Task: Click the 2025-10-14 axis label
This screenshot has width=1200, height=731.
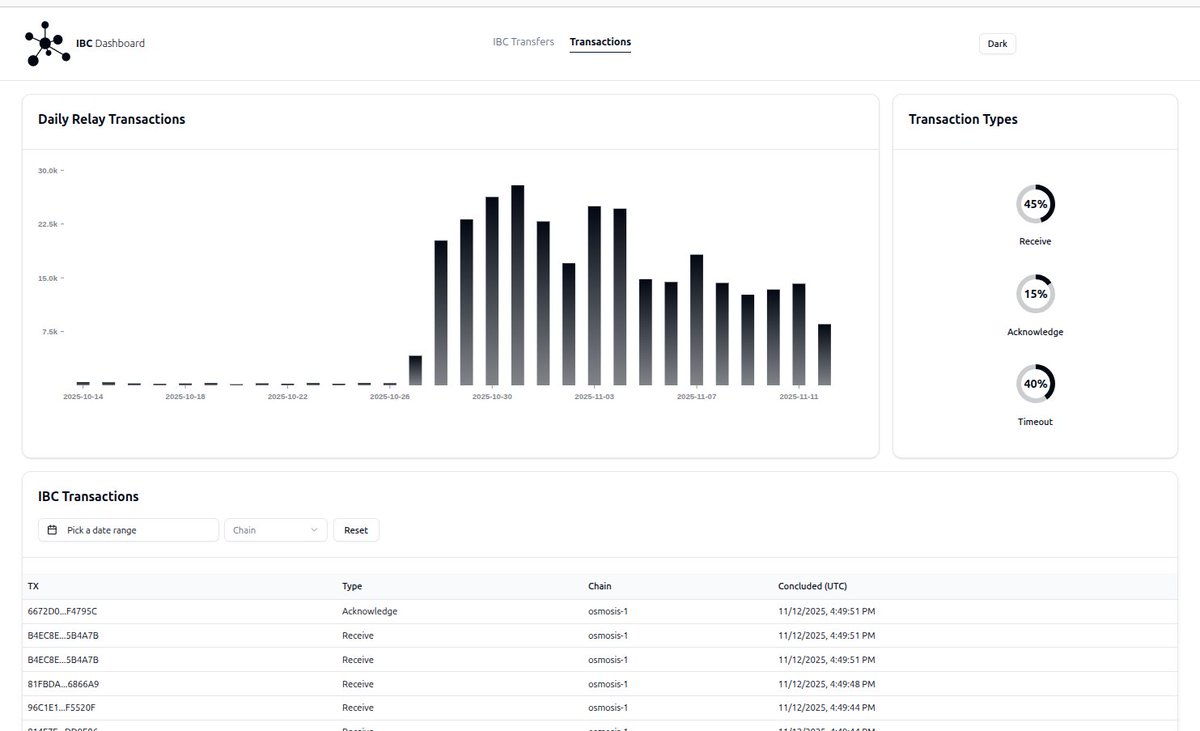Action: tap(83, 397)
